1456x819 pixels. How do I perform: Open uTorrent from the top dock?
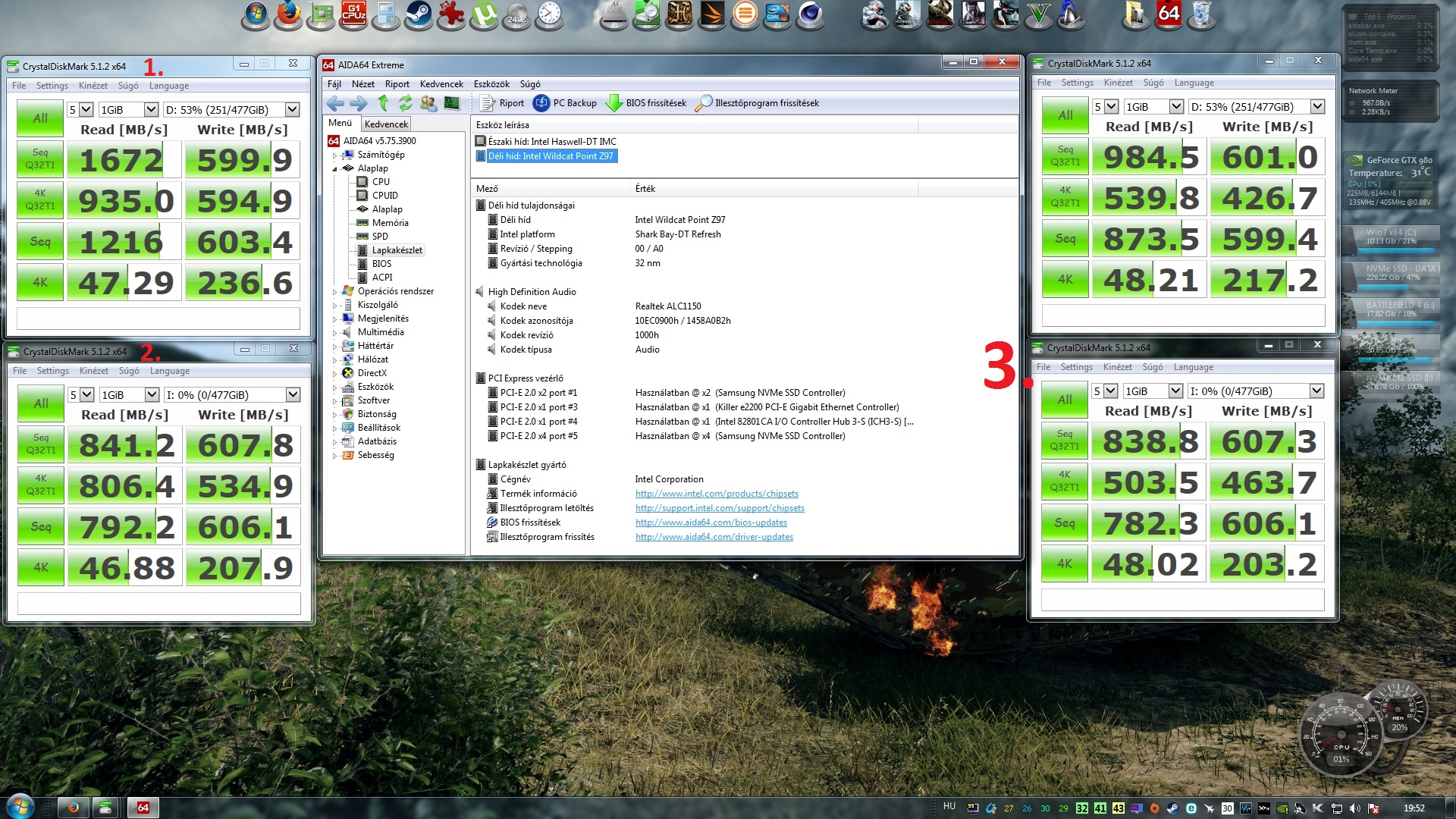coord(484,15)
